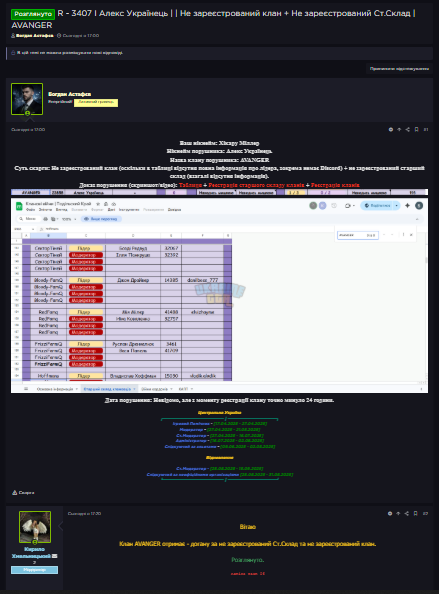
Task: Open all-sheets list icon at bottom left
Action: tap(26, 389)
